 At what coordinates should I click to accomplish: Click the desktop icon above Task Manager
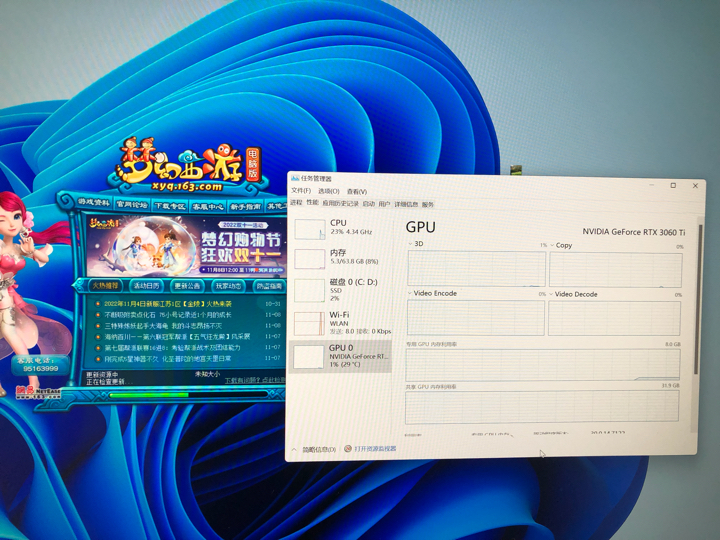(x=516, y=169)
